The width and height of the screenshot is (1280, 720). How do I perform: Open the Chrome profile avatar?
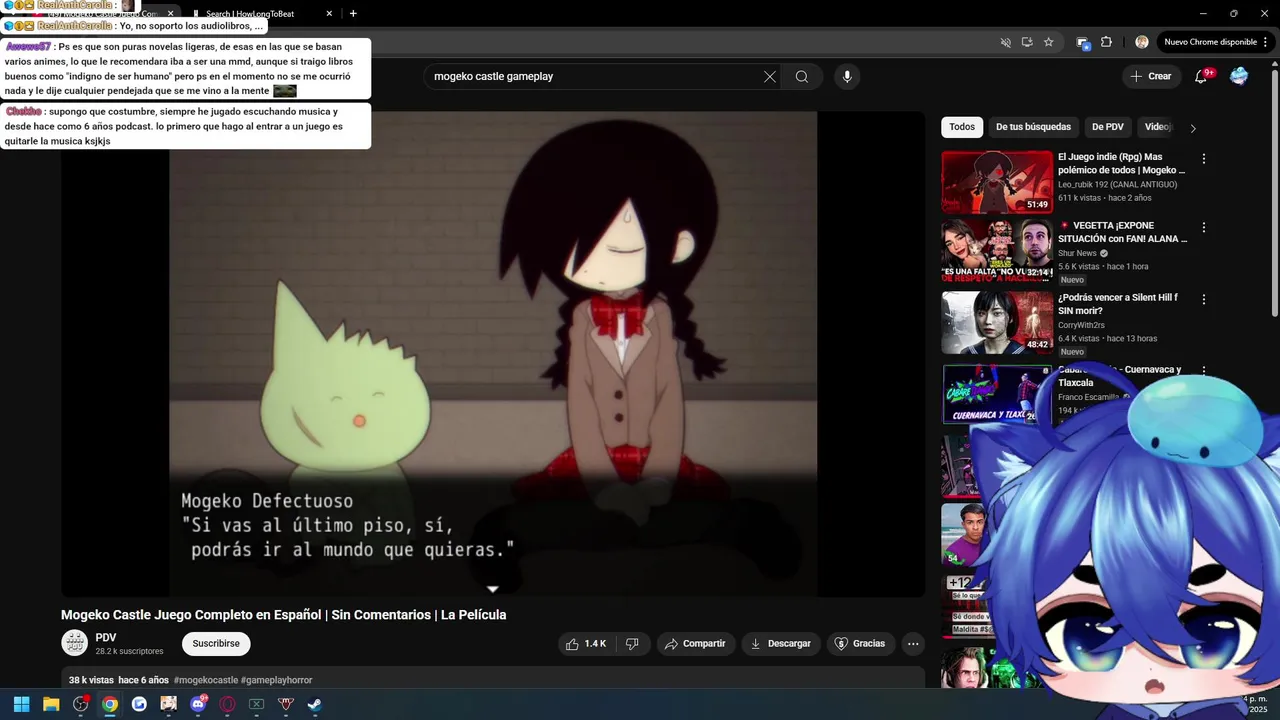tap(1142, 42)
